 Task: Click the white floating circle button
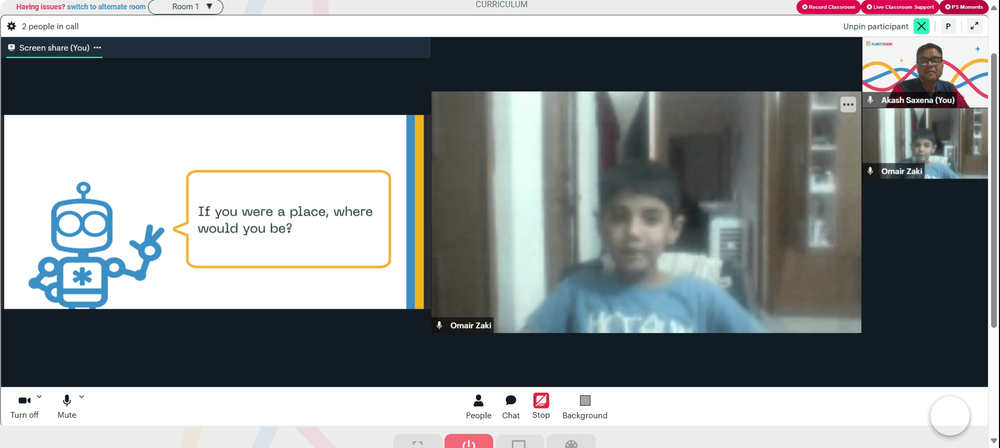click(x=950, y=416)
